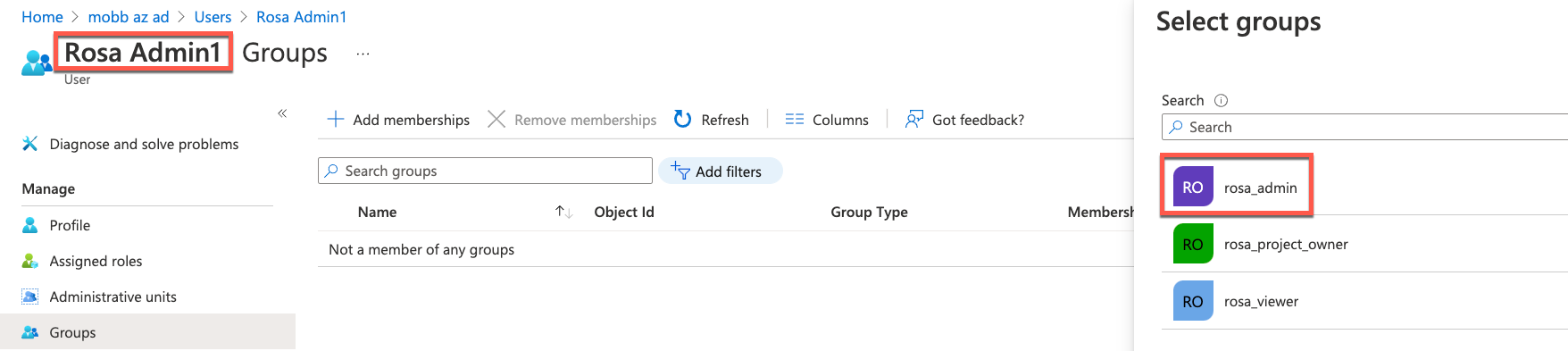The image size is (1568, 351).
Task: Click the Diagnose wrench icon
Action: (x=29, y=144)
